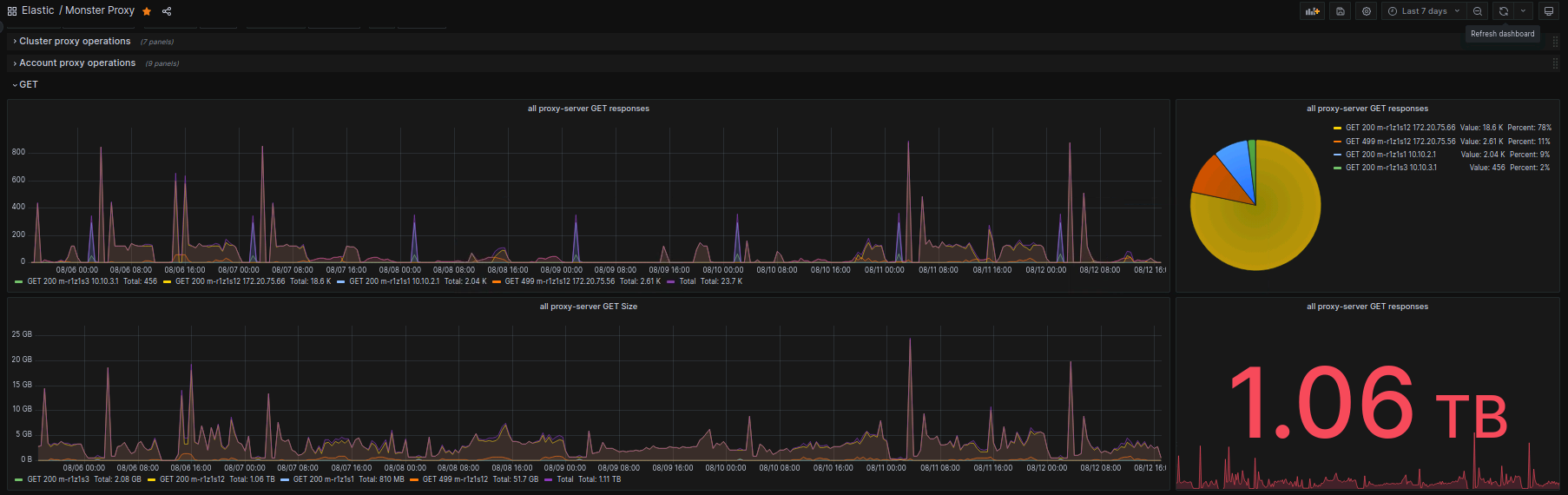Click the share dashboard icon
The height and width of the screenshot is (495, 1568).
coord(167,11)
